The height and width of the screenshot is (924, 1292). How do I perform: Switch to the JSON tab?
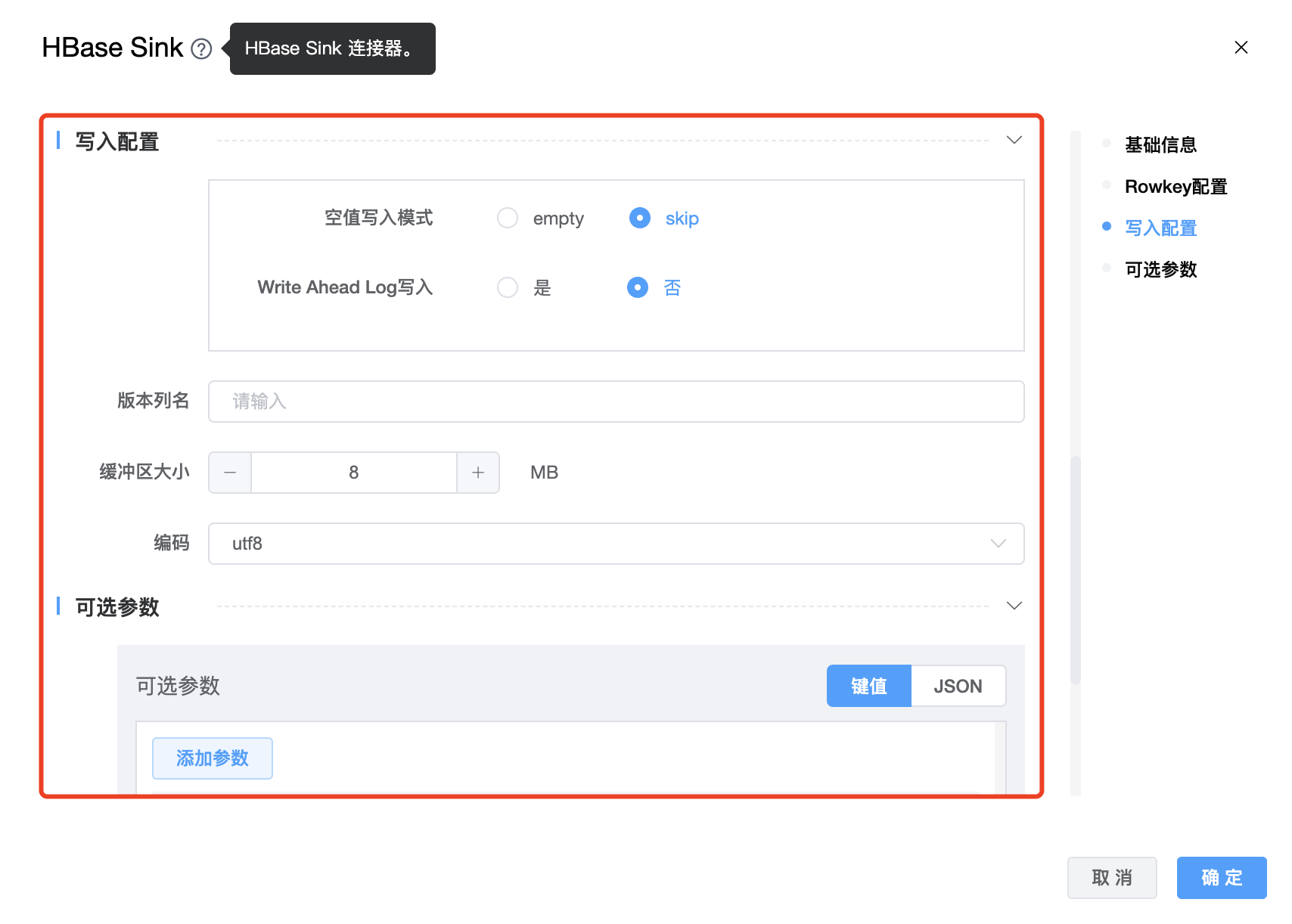pos(958,686)
